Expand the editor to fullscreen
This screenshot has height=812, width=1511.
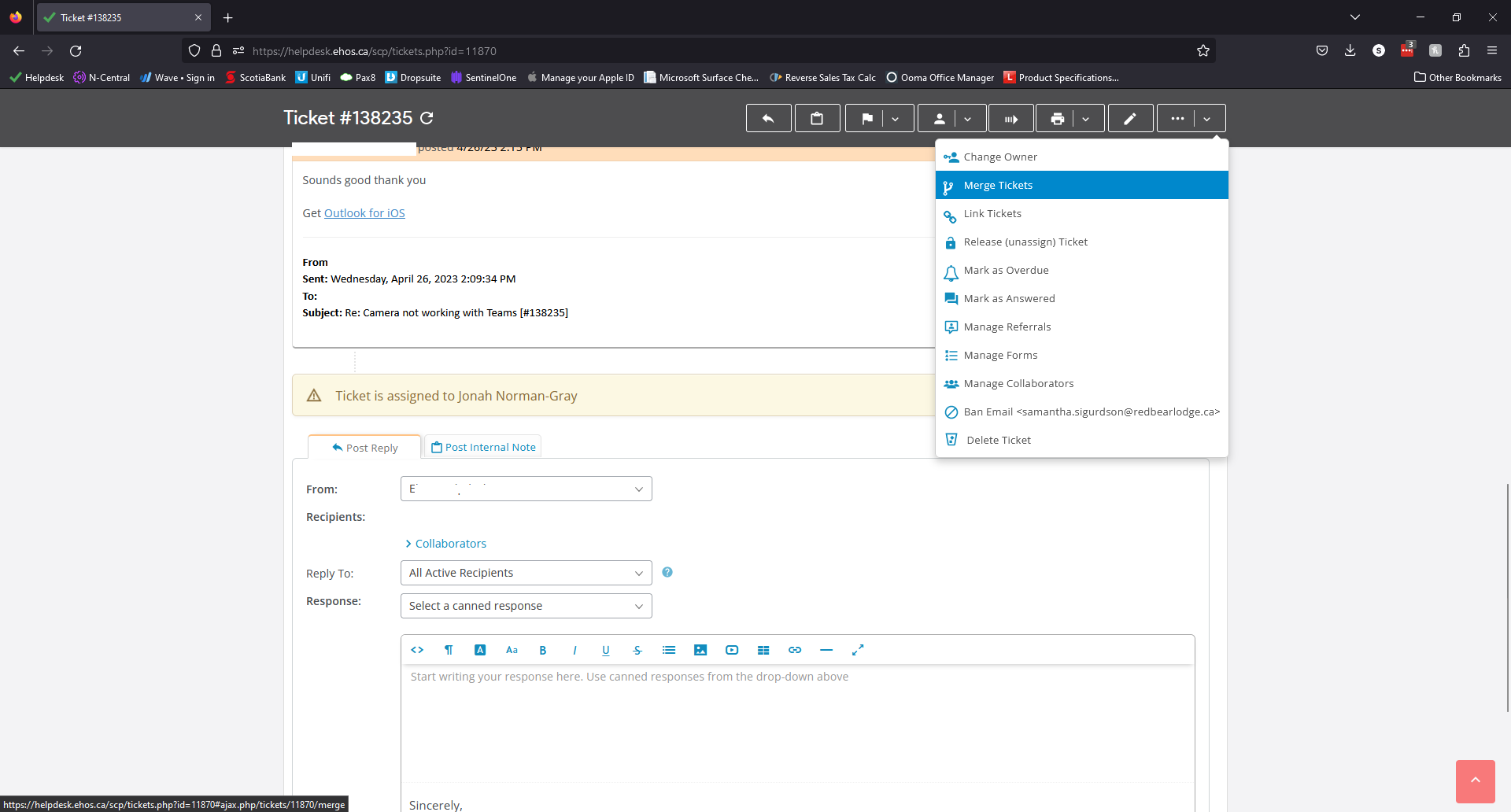(857, 650)
